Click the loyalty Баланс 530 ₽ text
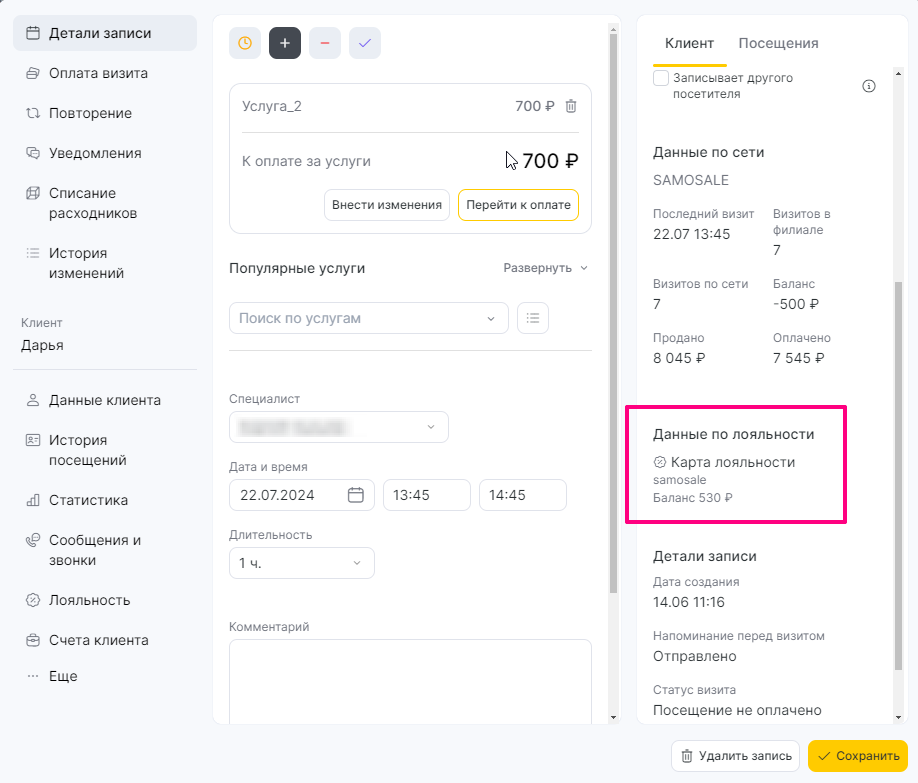Image resolution: width=918 pixels, height=783 pixels. 693,498
